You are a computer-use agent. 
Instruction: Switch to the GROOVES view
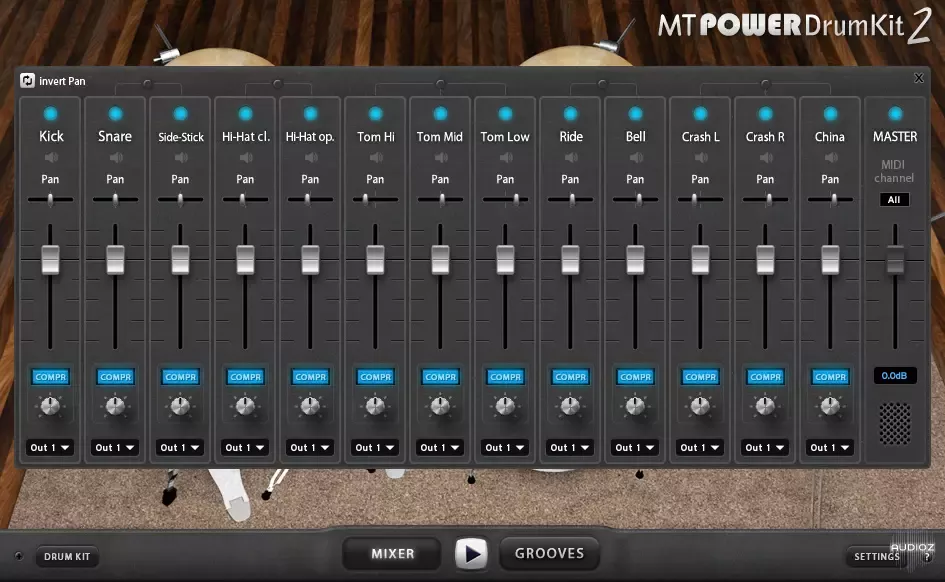549,554
